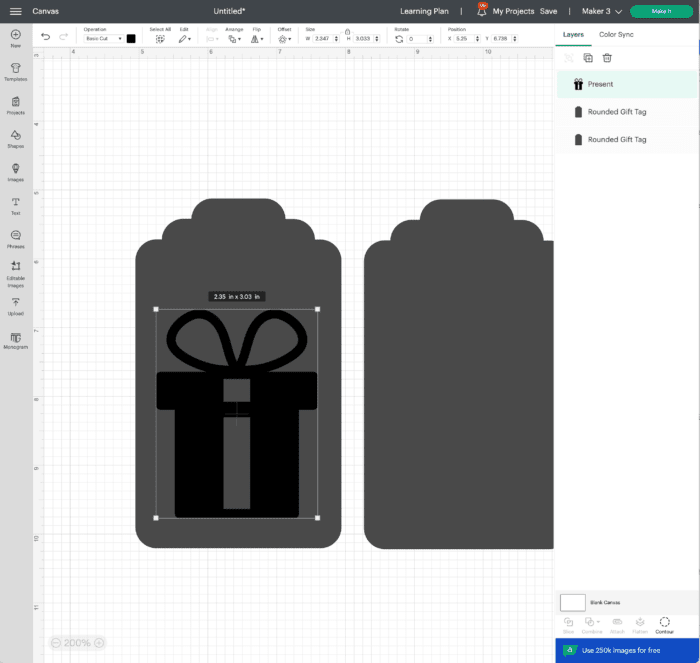
Task: Open the My Projects link
Action: [513, 11]
